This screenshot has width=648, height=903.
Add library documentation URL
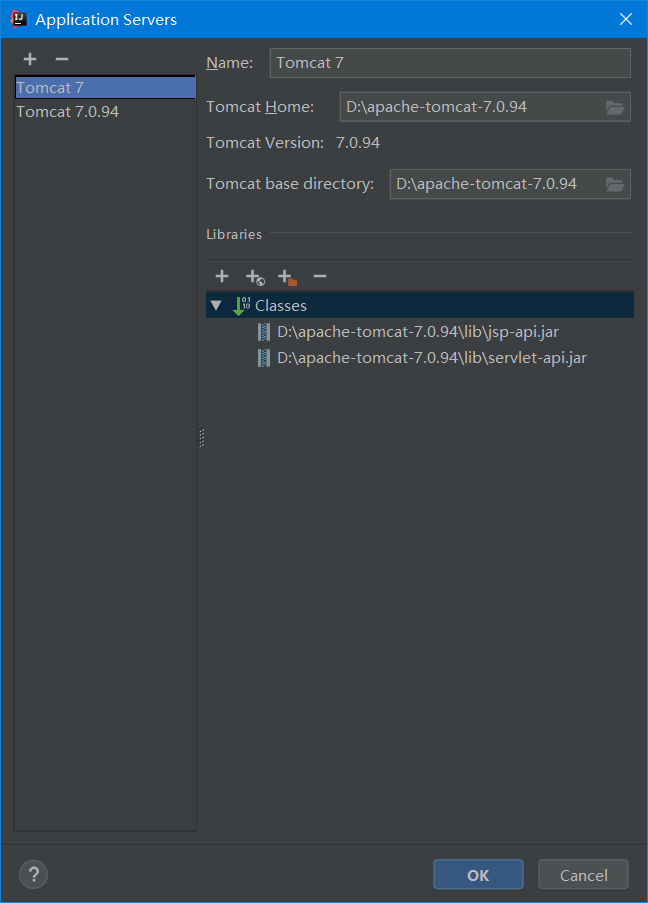point(255,277)
